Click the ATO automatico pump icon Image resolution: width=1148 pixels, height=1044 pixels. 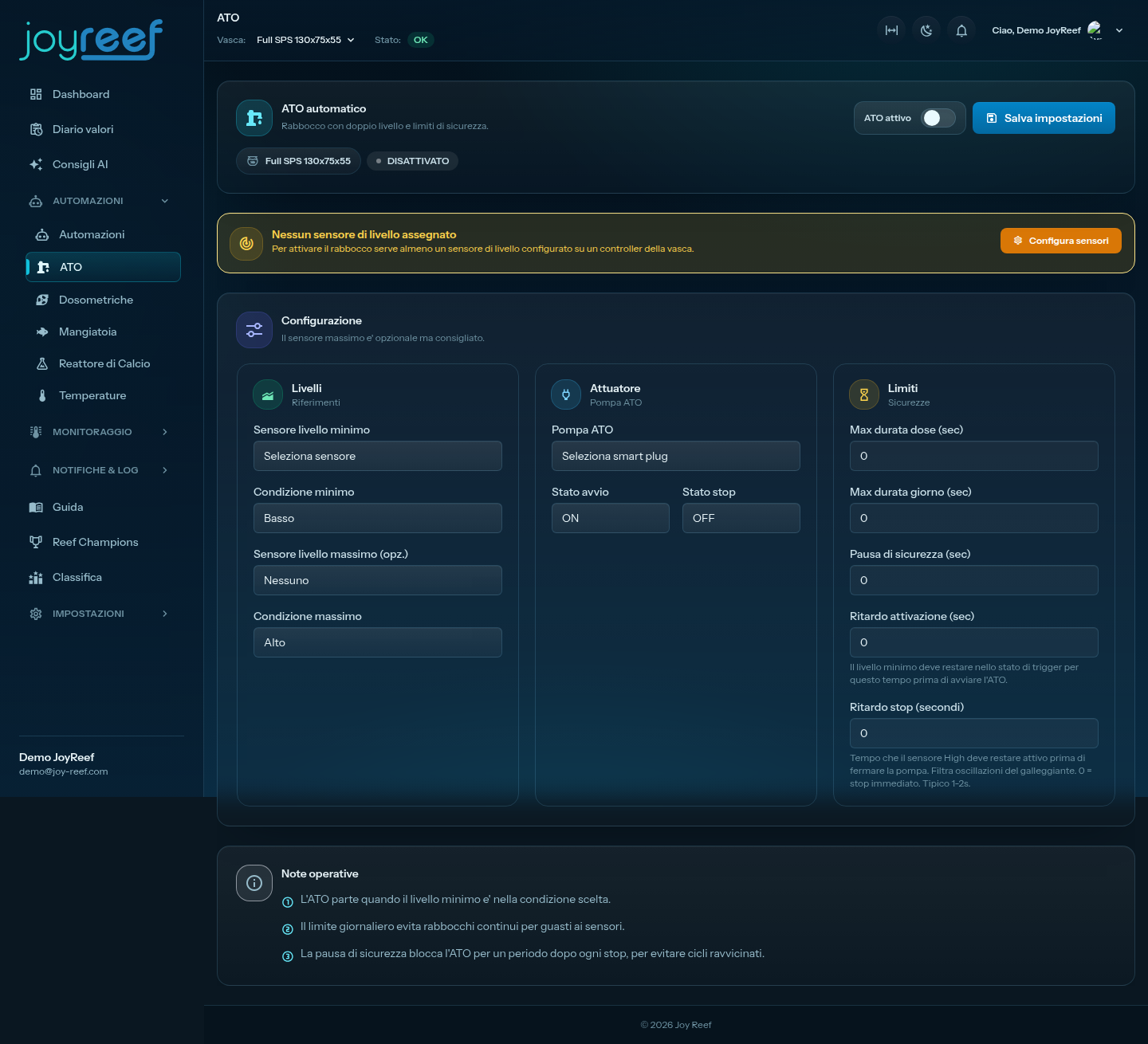pyautogui.click(x=254, y=118)
